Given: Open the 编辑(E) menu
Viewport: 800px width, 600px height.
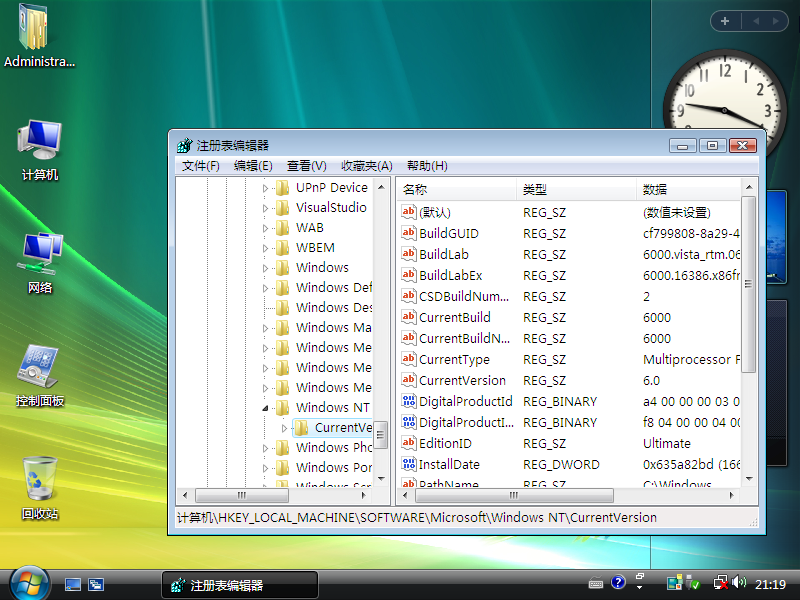Looking at the screenshot, I should pyautogui.click(x=253, y=166).
